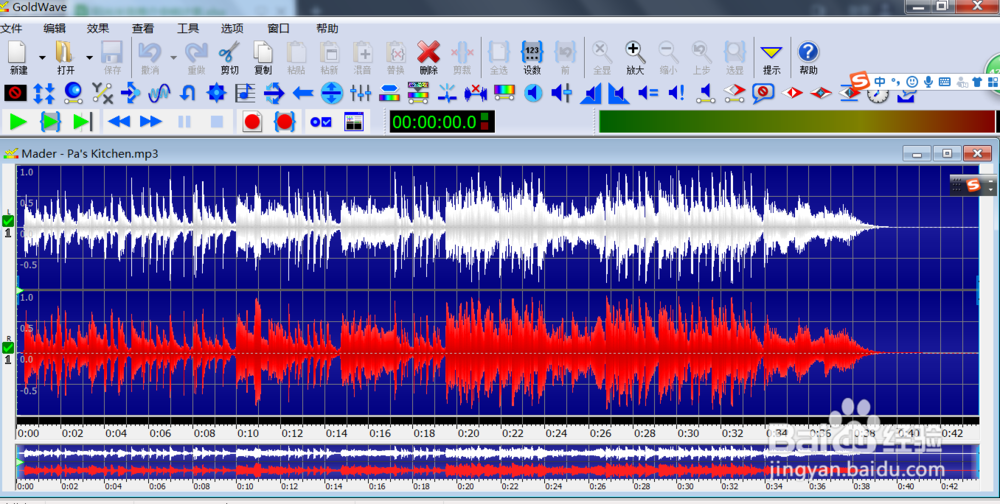Click the Doppler blue up-down arrows icon
The image size is (1000, 504).
point(44,93)
